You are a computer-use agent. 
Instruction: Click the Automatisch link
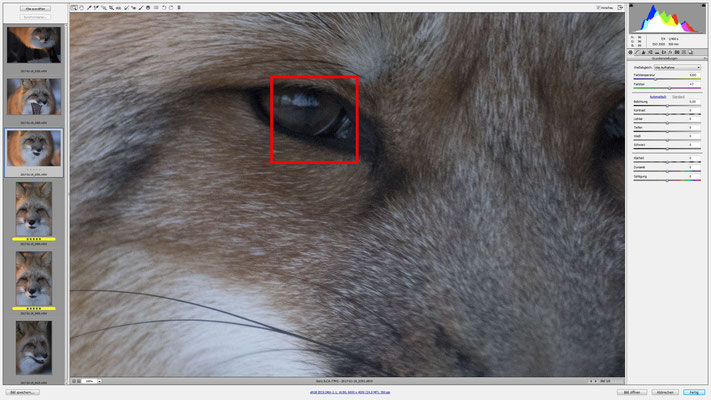[x=658, y=97]
